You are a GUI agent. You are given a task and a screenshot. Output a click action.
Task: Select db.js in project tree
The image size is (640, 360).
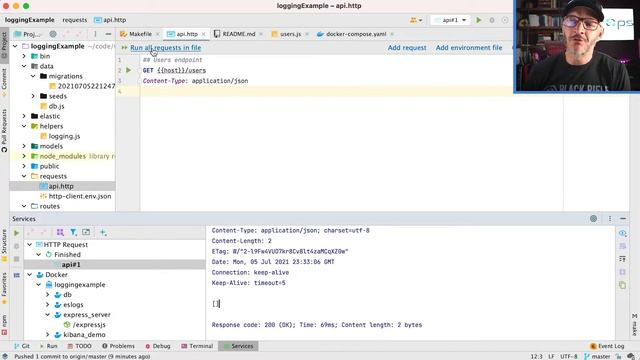pos(56,106)
